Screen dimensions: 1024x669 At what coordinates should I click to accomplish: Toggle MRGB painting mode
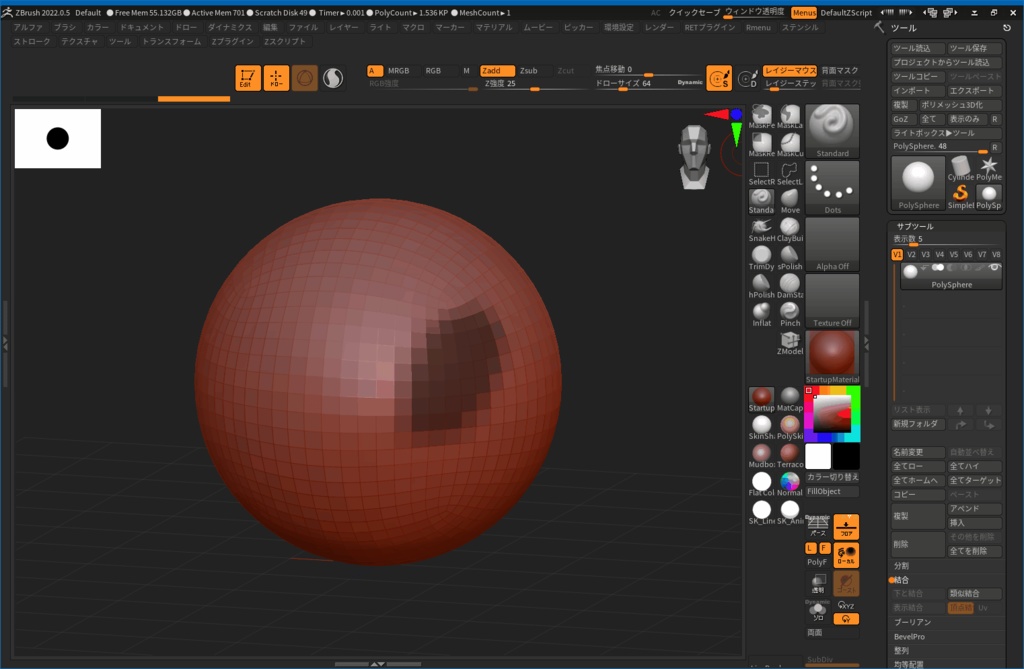pos(398,71)
